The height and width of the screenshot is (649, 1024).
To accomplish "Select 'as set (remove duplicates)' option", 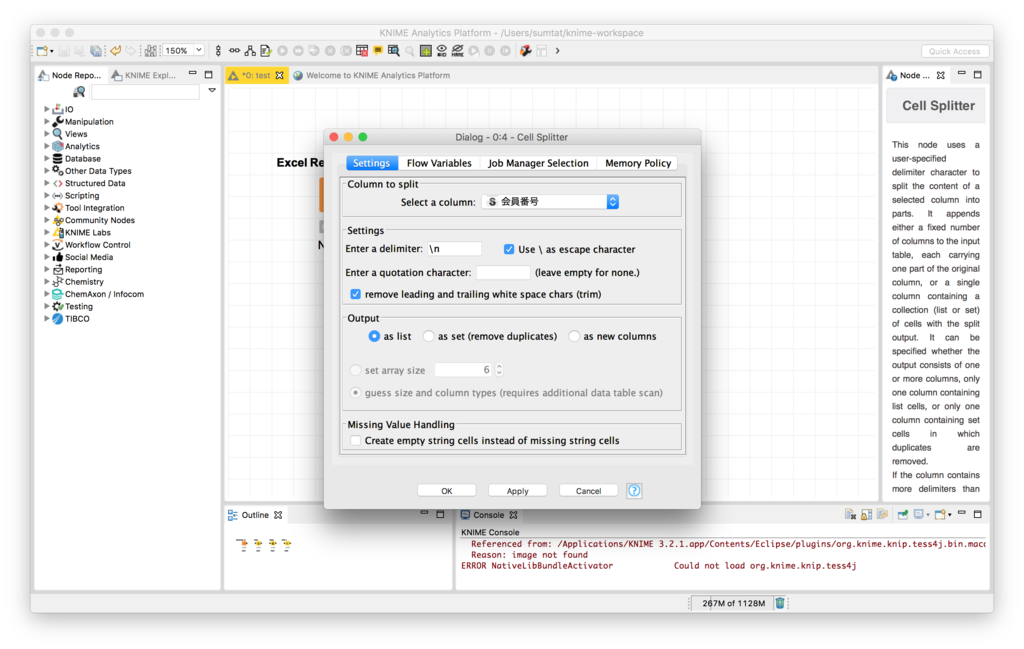I will point(428,336).
